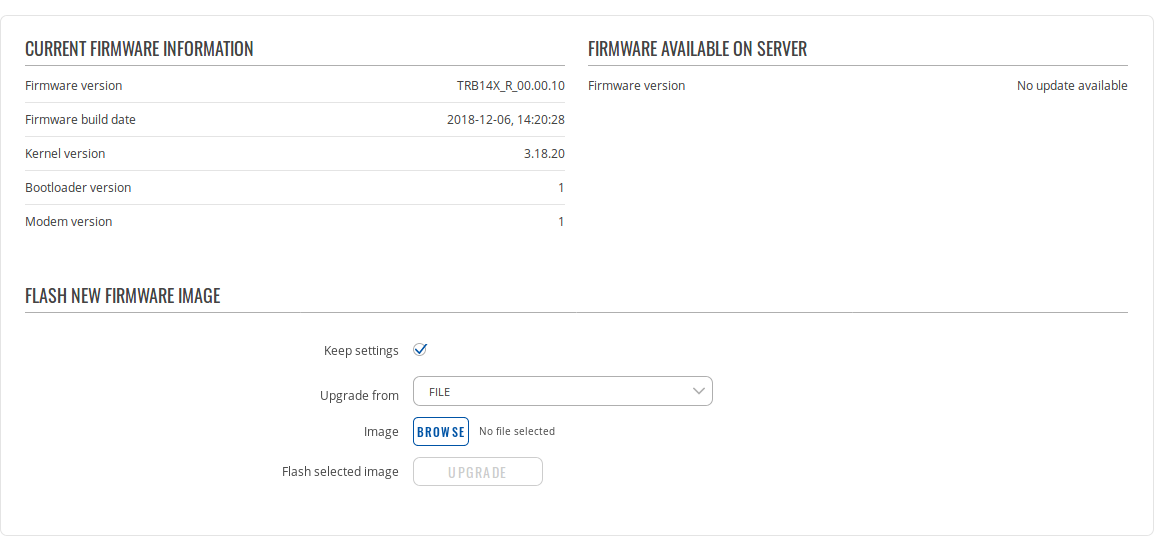1154x551 pixels.
Task: Click the Kernel version row label
Action: coord(65,154)
